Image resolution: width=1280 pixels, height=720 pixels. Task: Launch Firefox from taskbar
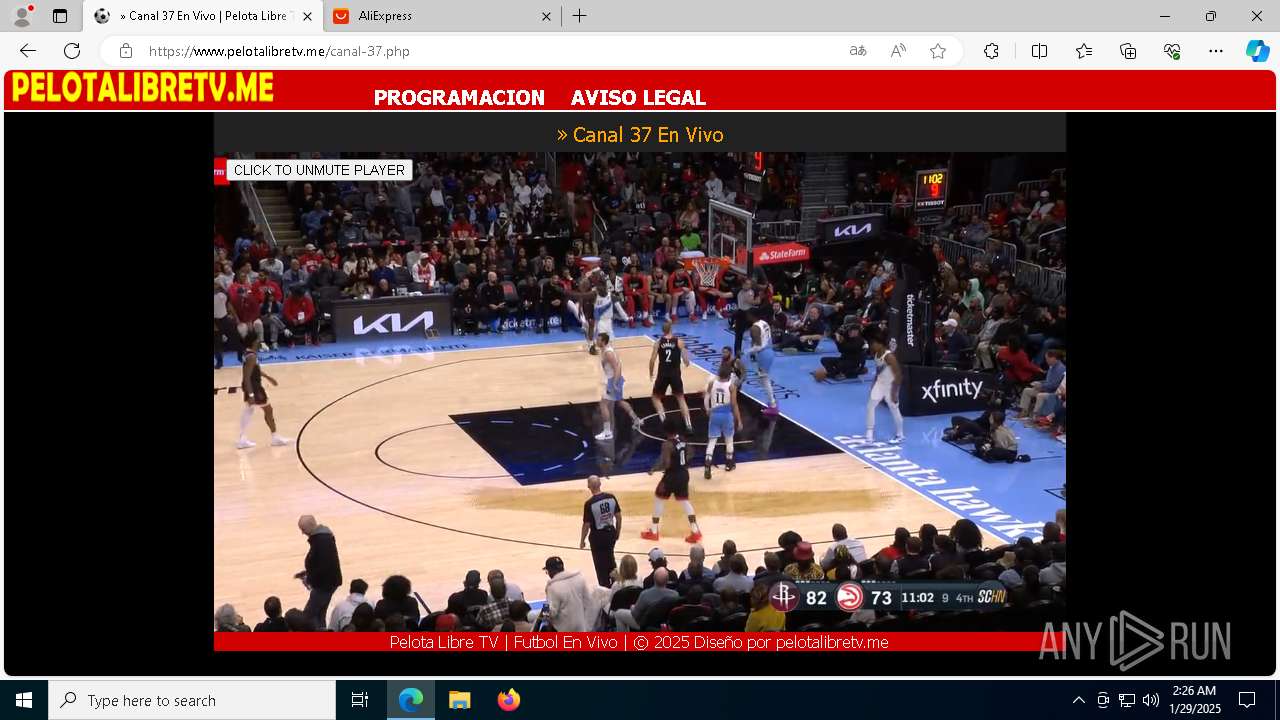pos(508,700)
